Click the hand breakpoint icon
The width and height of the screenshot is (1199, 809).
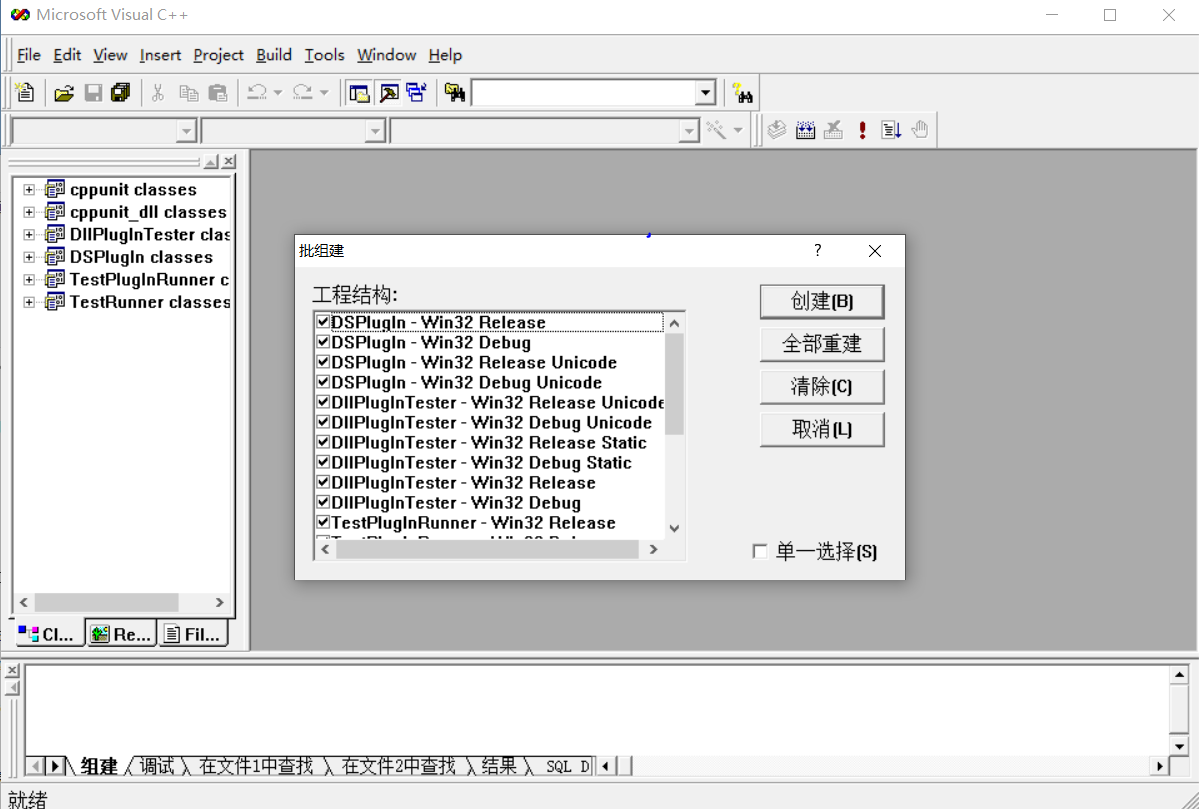[x=920, y=130]
